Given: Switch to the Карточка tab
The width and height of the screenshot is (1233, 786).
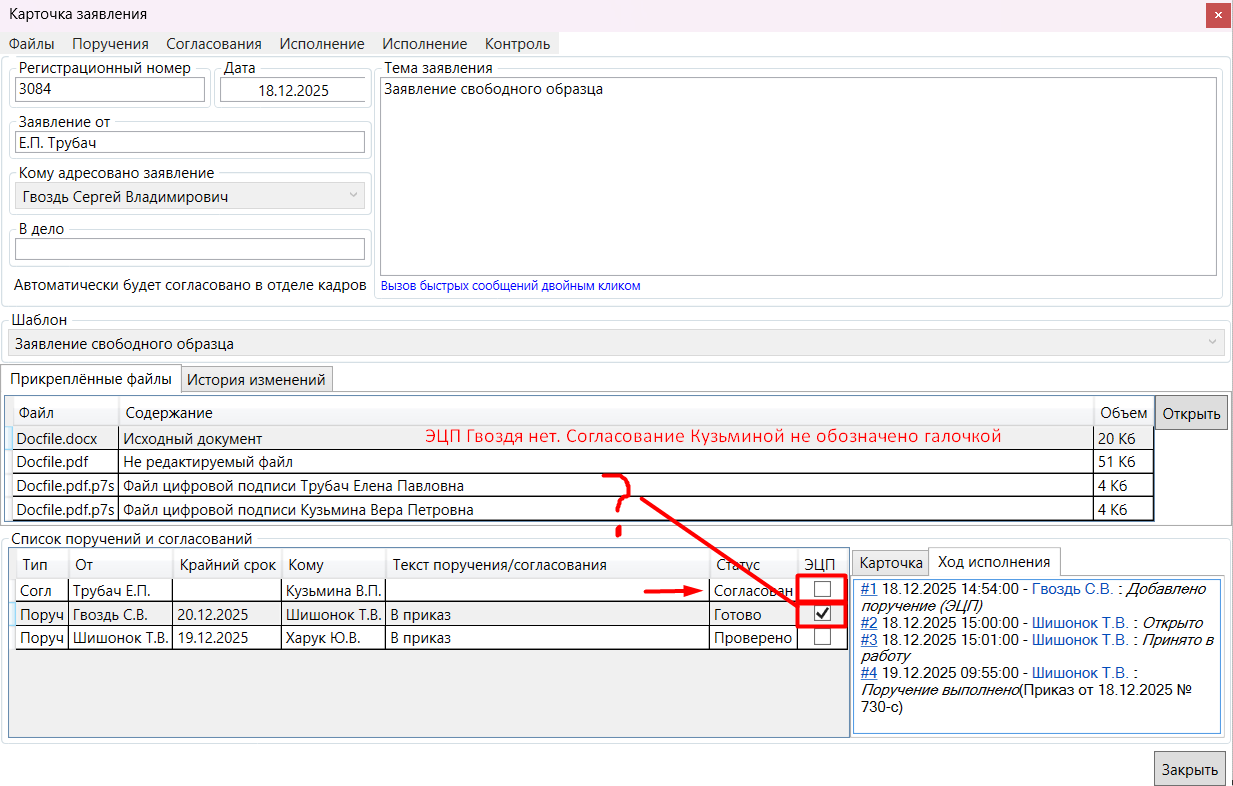Looking at the screenshot, I should click(890, 563).
